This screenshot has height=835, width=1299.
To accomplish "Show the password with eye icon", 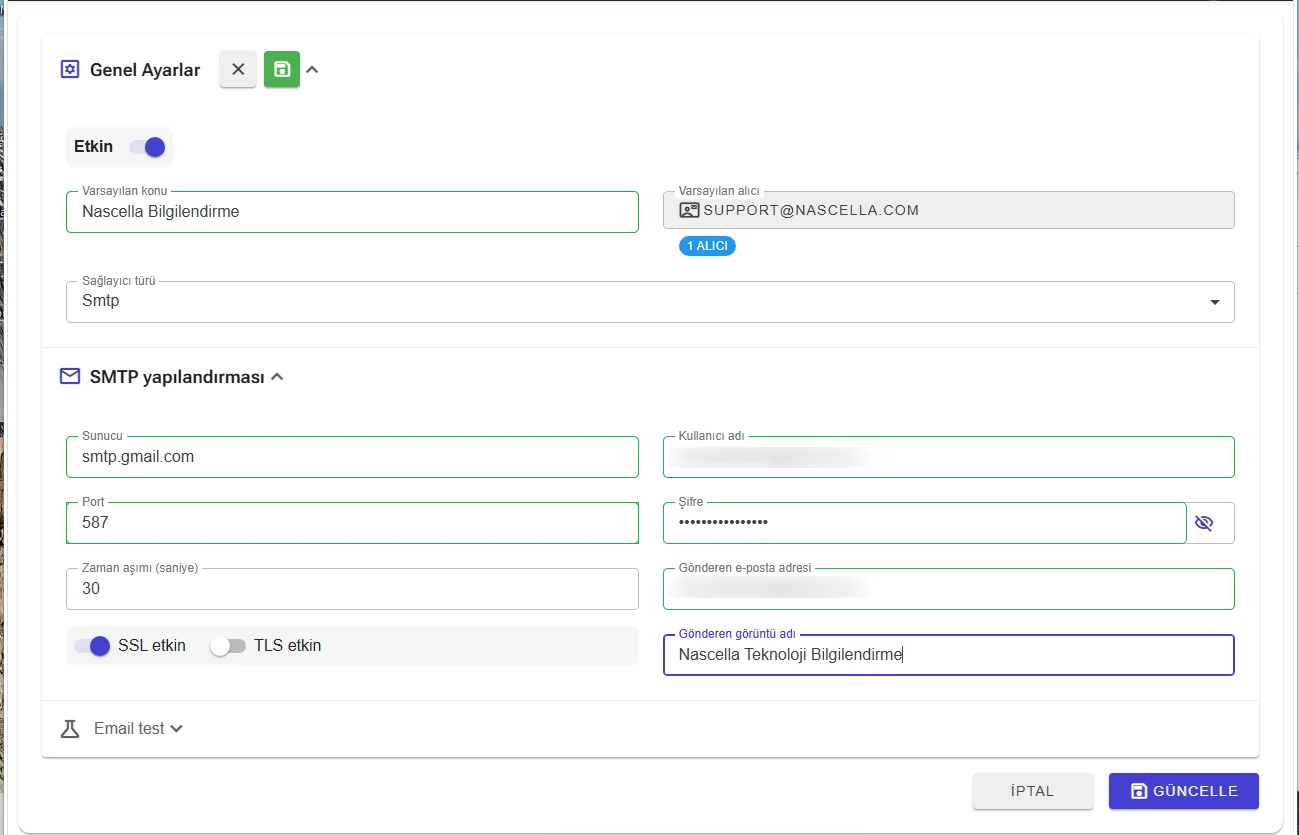I will click(1204, 523).
